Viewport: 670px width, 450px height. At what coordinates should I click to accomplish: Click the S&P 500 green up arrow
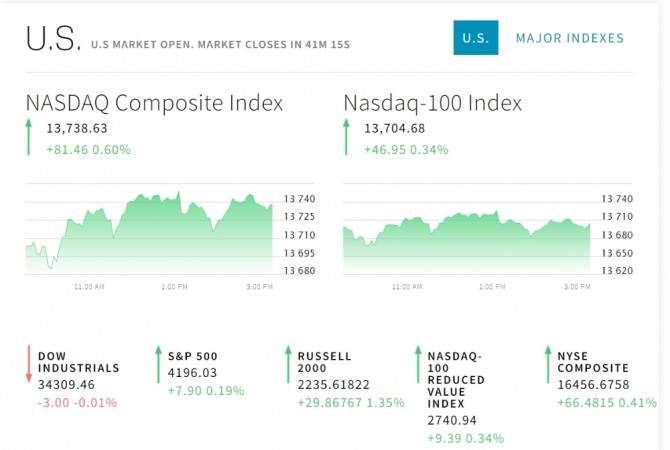[159, 364]
